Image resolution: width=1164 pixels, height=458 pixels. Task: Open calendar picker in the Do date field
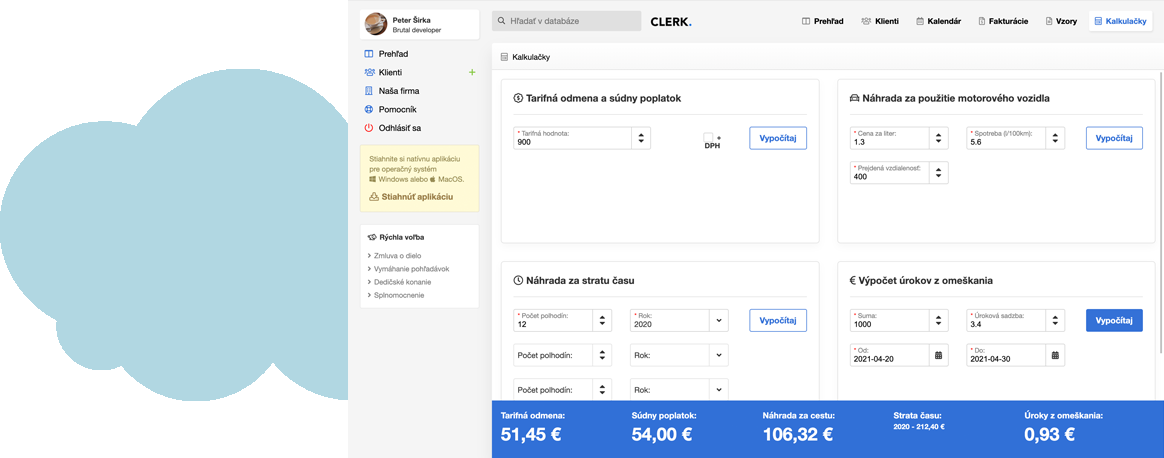[1055, 355]
